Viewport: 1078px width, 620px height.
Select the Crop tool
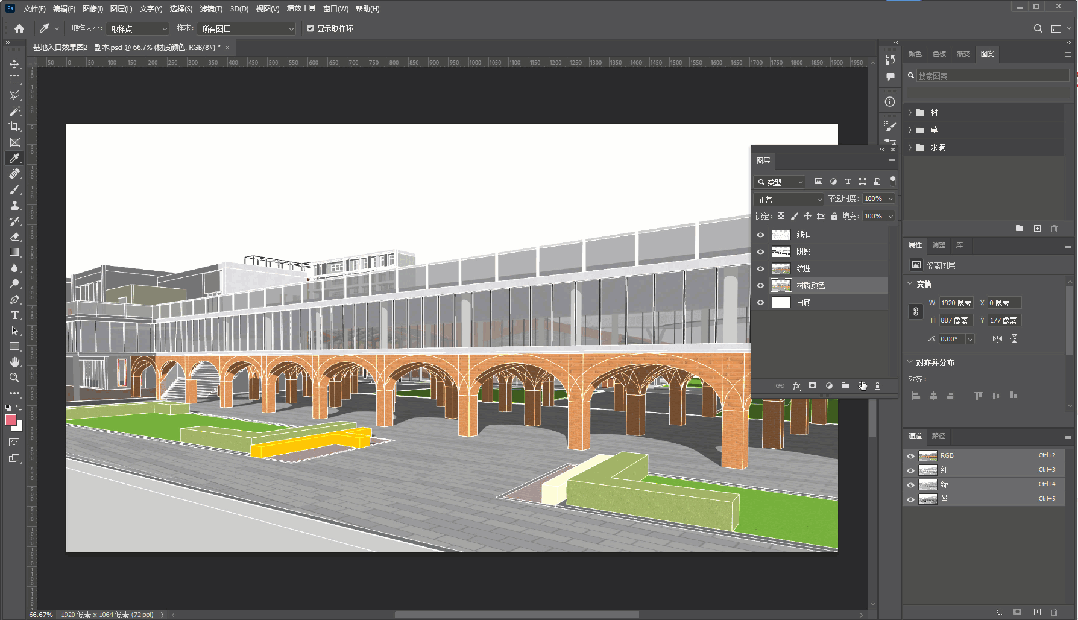point(15,127)
